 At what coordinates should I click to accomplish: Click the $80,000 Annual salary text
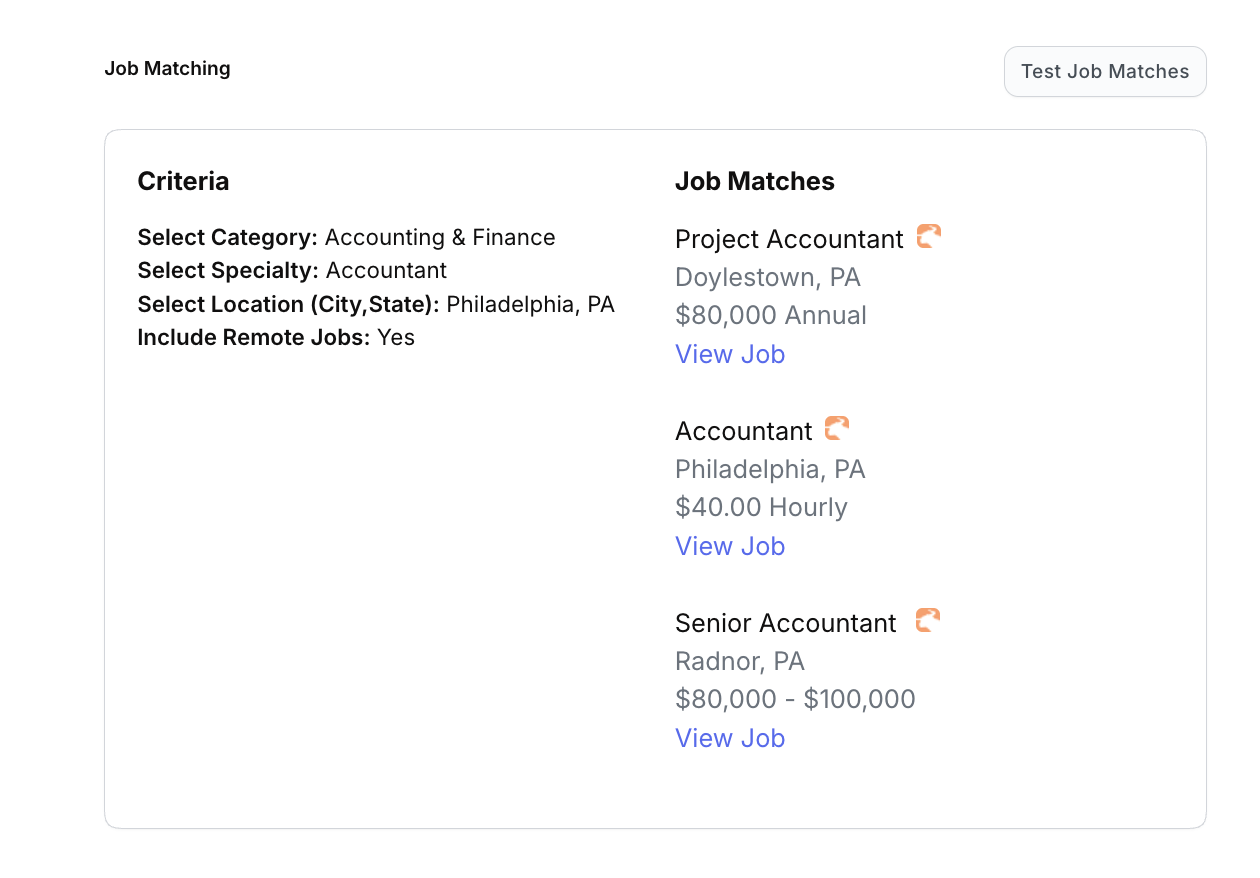coord(770,315)
